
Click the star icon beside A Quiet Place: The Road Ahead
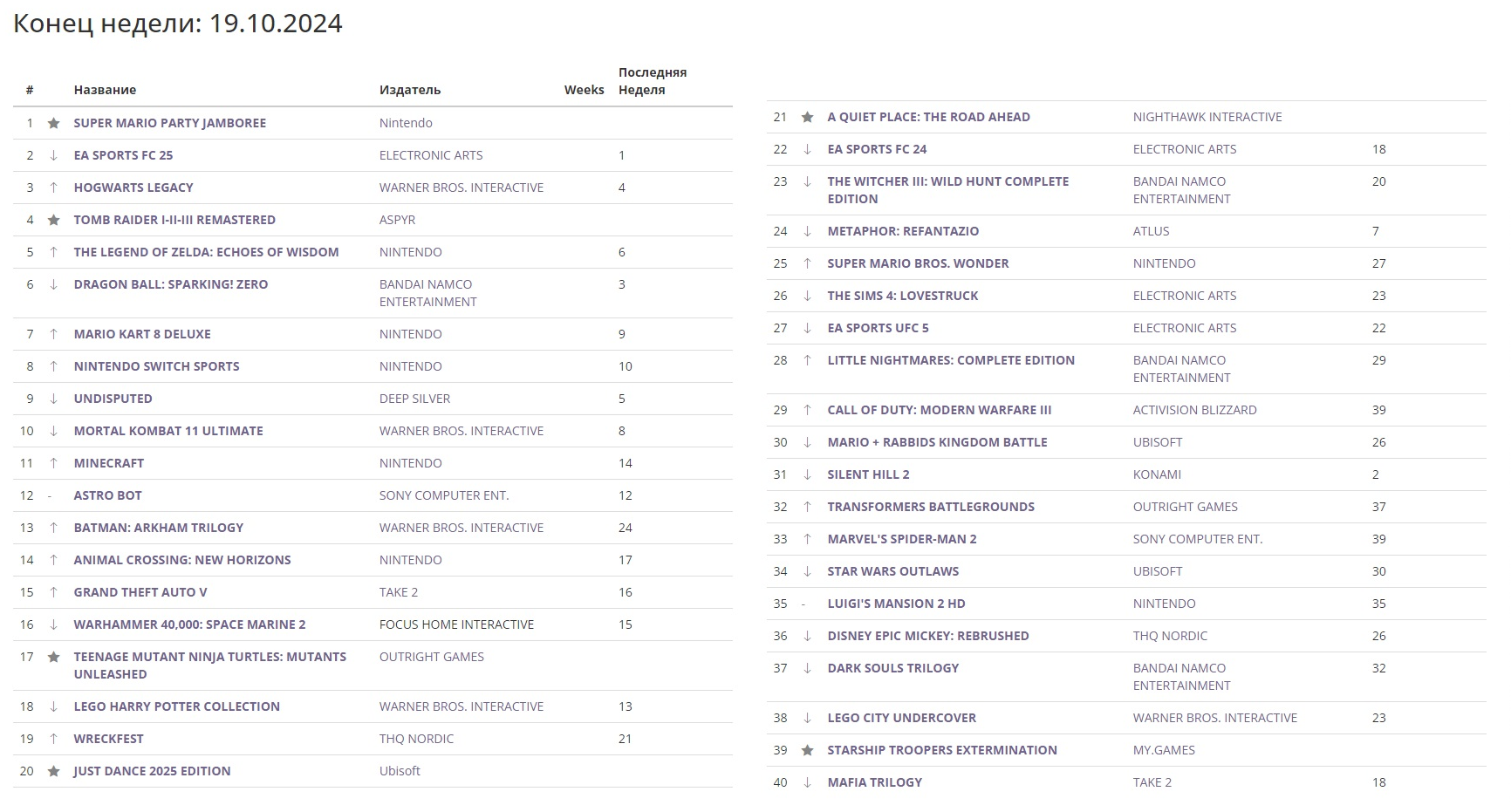click(807, 117)
